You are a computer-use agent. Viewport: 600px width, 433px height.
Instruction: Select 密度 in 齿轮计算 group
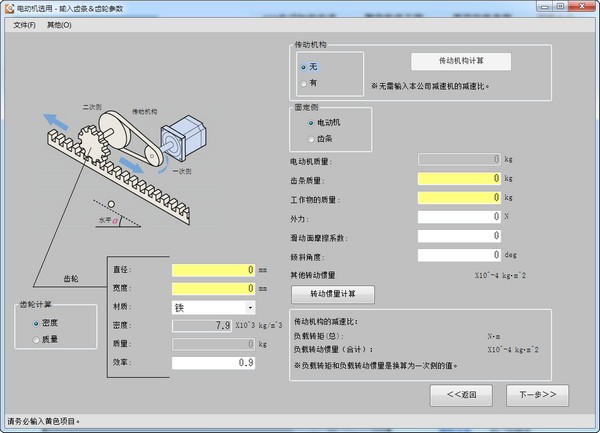45,323
